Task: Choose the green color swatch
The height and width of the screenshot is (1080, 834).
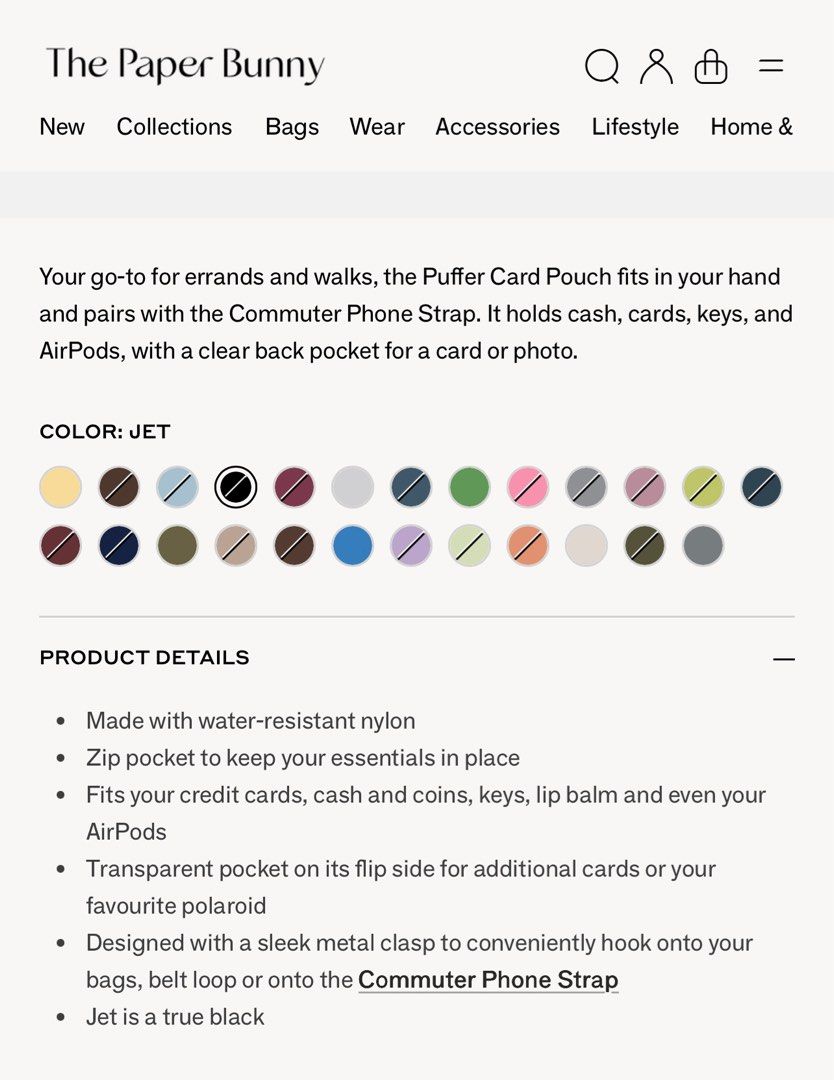Action: point(469,488)
